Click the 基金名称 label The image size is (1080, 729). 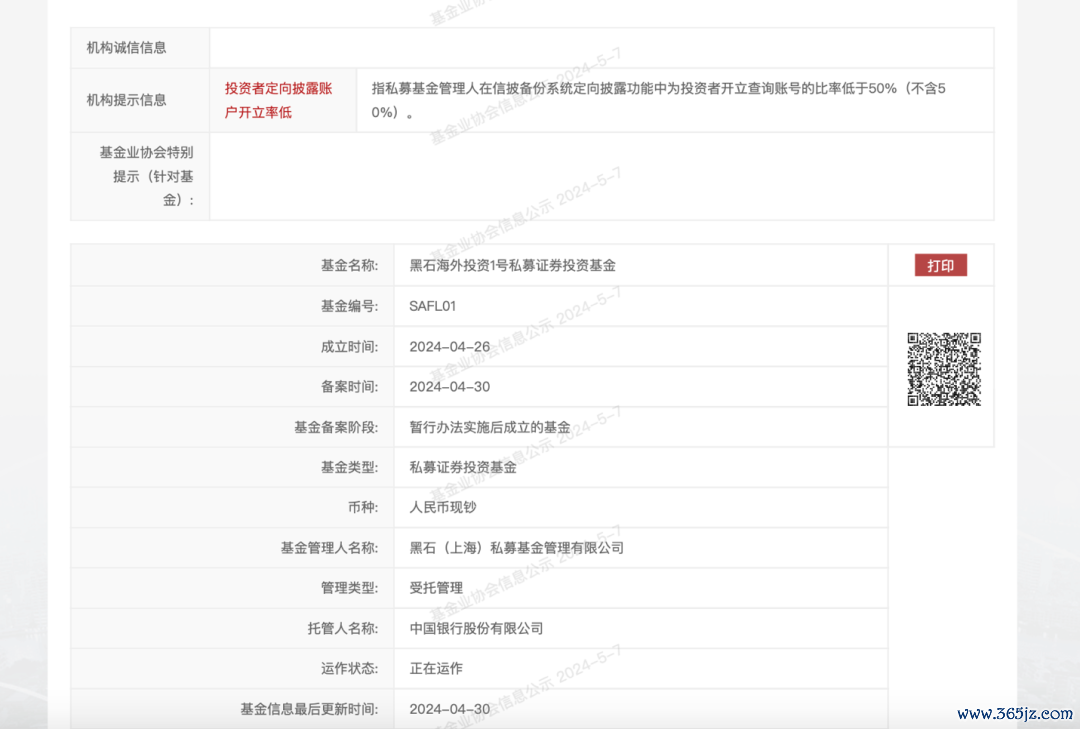click(x=349, y=265)
